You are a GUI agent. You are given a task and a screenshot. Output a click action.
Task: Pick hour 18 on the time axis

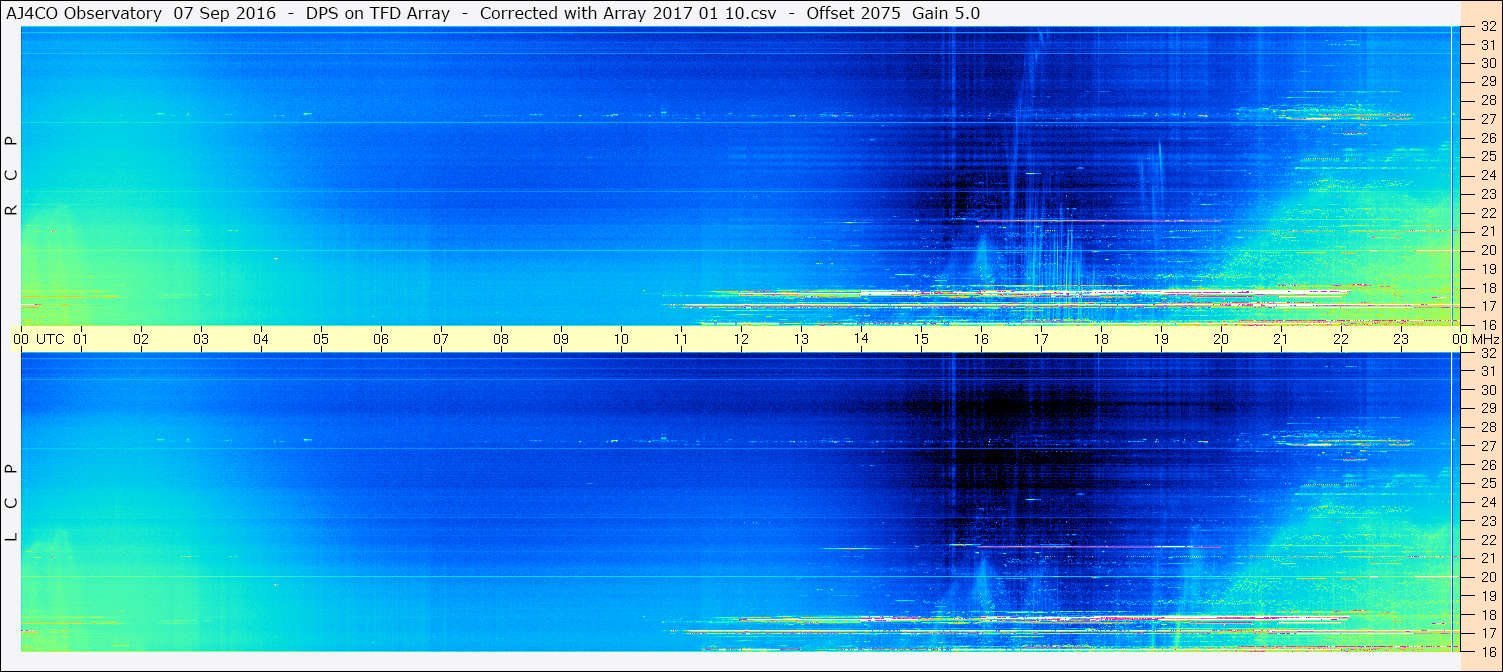click(x=1101, y=339)
